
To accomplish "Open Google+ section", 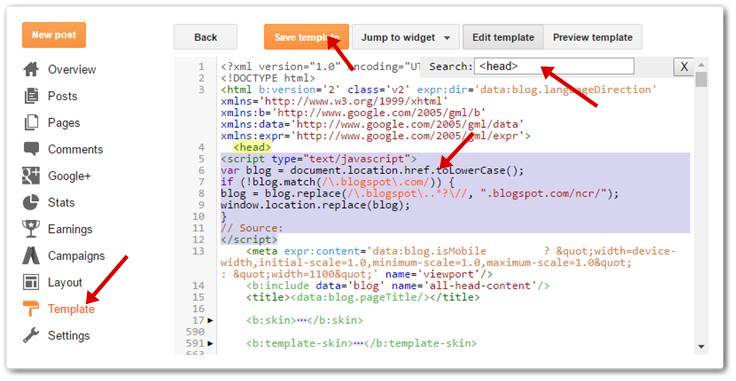I will coord(69,176).
